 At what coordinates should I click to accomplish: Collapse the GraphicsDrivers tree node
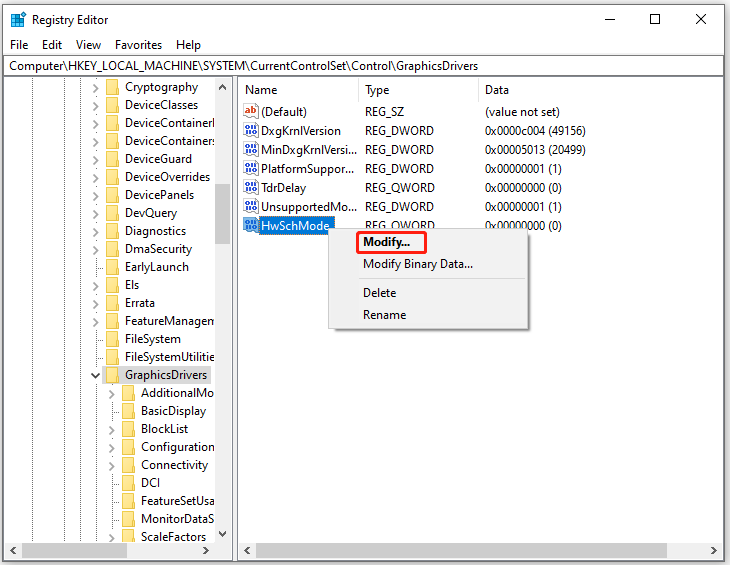[x=96, y=375]
